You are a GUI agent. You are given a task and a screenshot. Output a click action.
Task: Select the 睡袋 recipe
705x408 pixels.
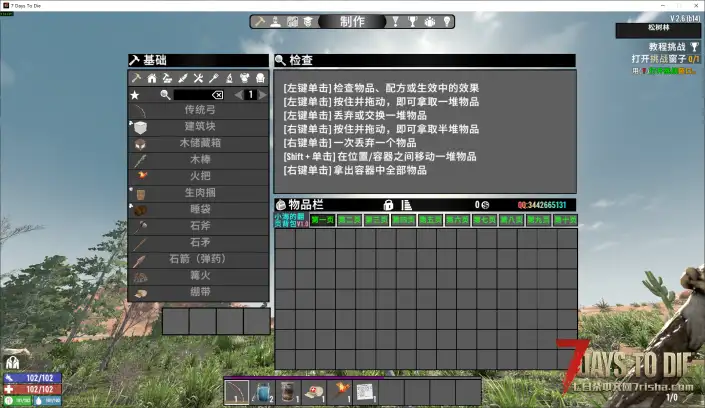(198, 210)
